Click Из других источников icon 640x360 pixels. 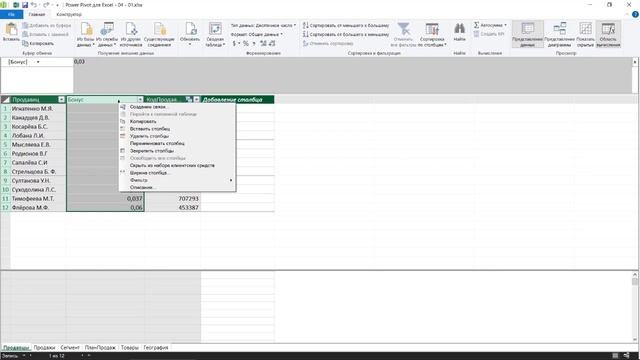point(131,30)
